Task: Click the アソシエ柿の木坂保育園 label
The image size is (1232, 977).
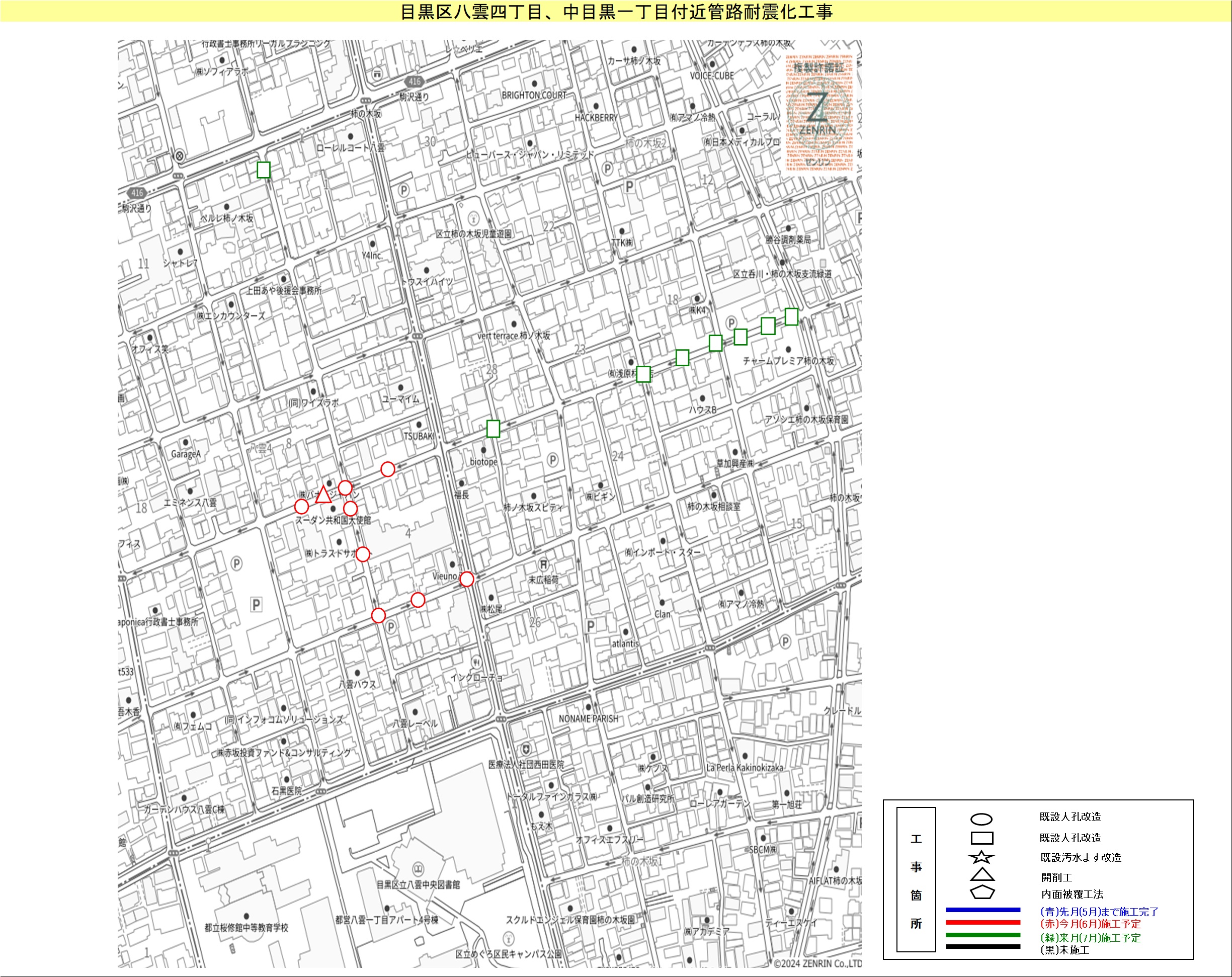Action: (806, 420)
